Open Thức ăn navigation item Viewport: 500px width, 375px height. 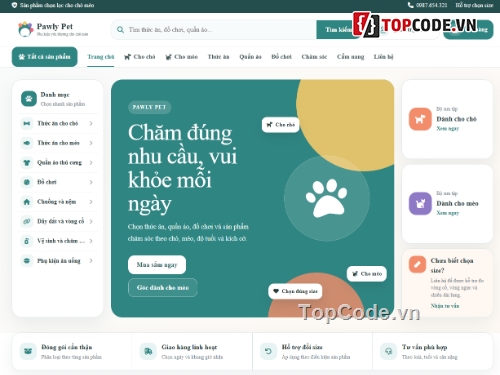pyautogui.click(x=219, y=57)
